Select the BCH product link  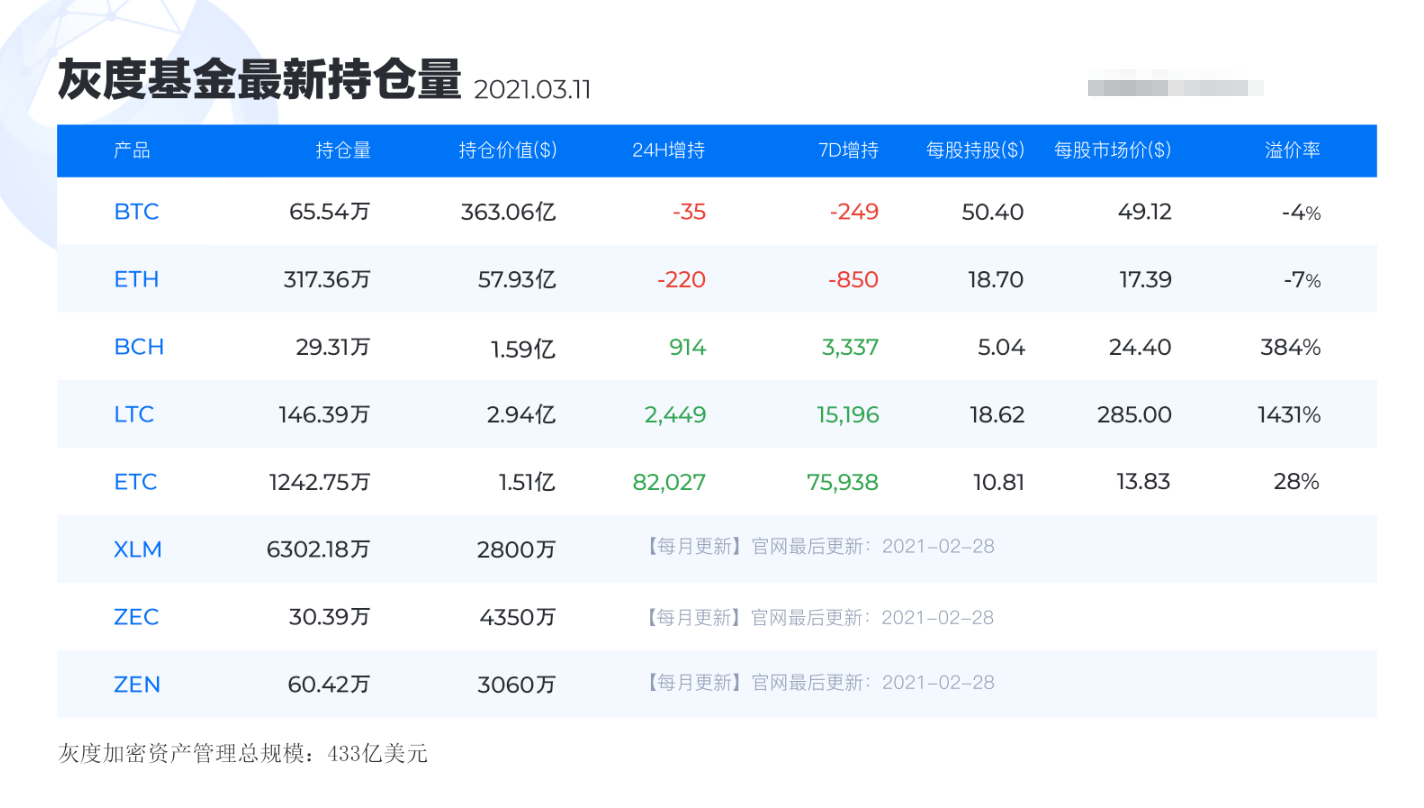[x=138, y=347]
